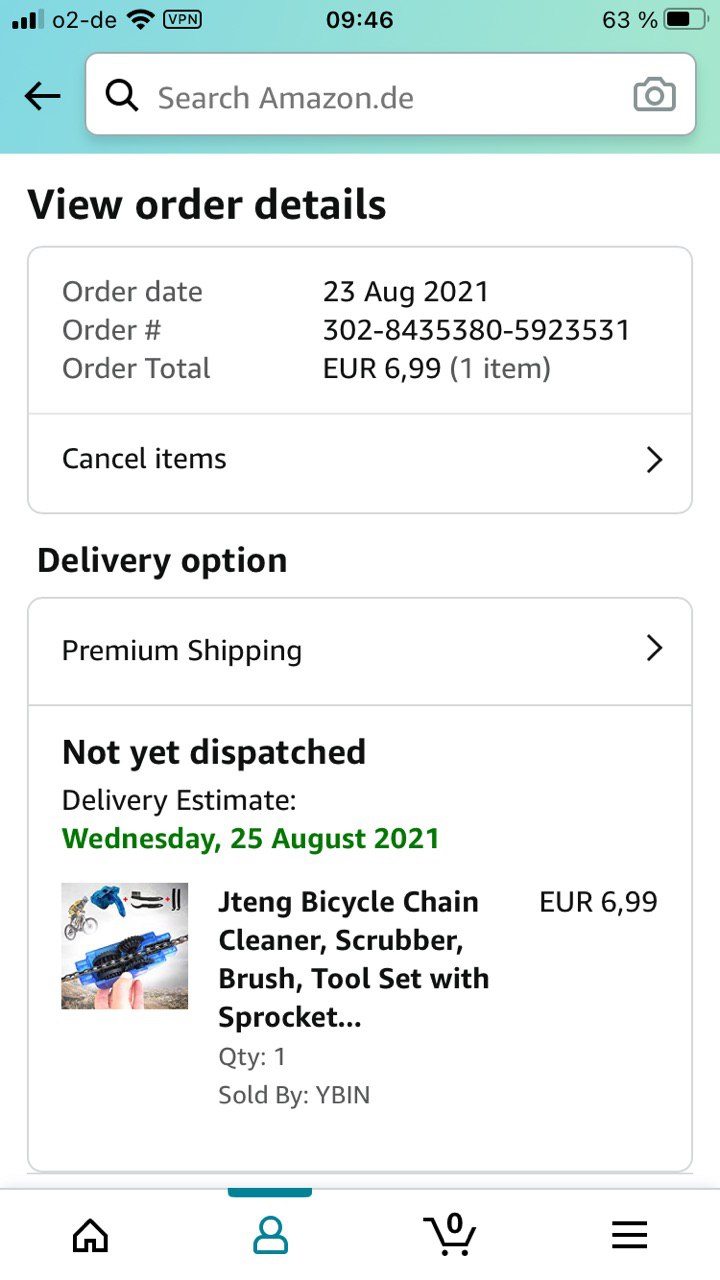Tap the VPN status bar indicator
Viewport: 720px width, 1280px height.
181,19
